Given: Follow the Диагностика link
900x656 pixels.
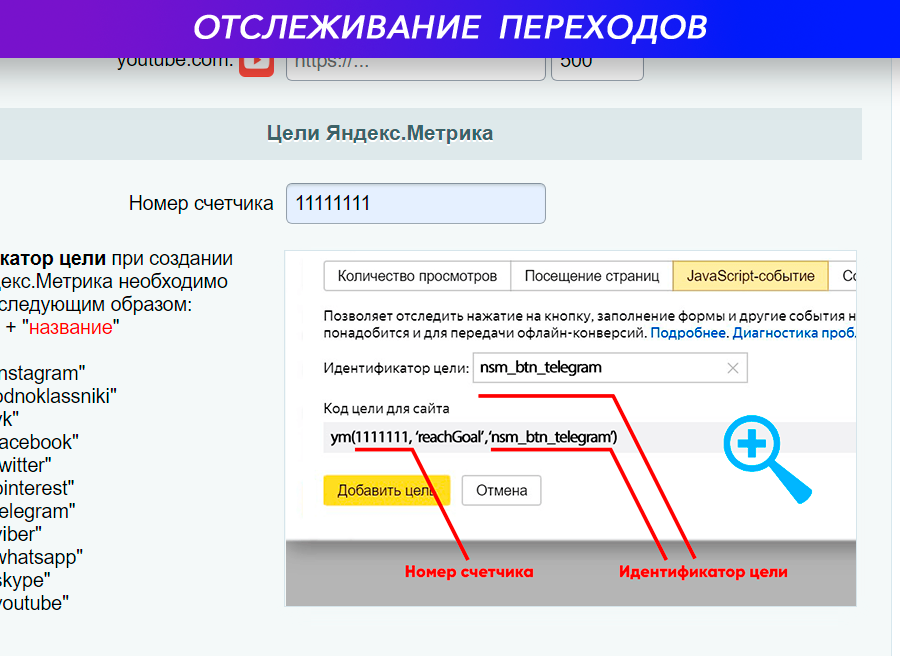Looking at the screenshot, I should 795,332.
